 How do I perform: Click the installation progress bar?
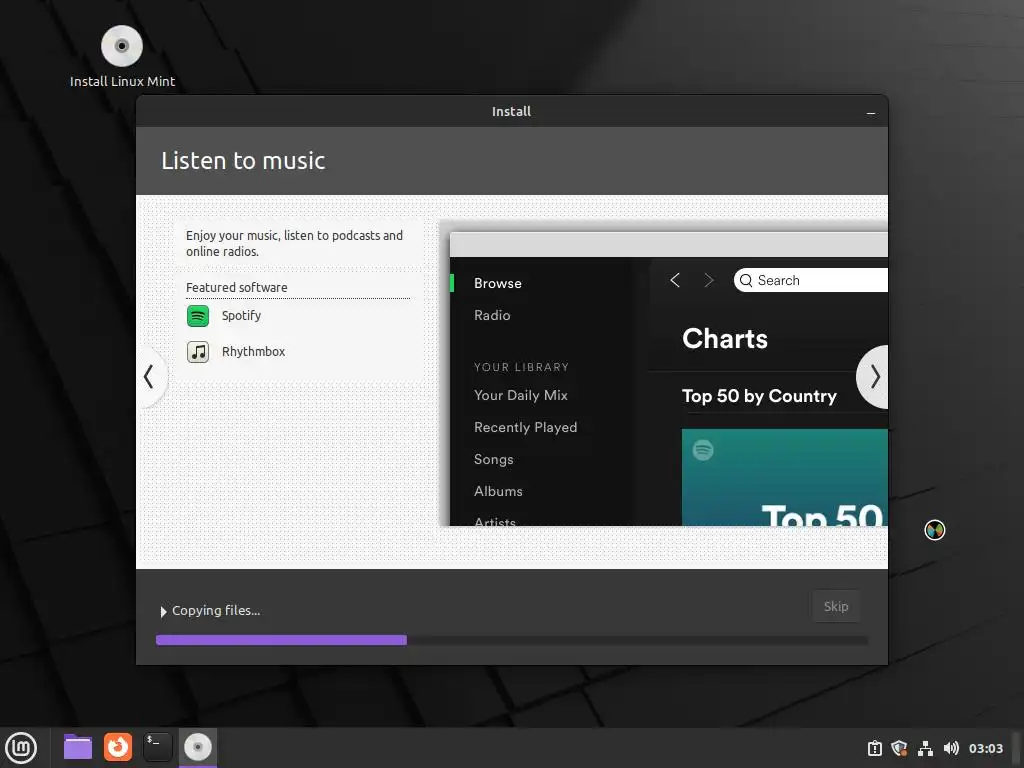pos(512,641)
